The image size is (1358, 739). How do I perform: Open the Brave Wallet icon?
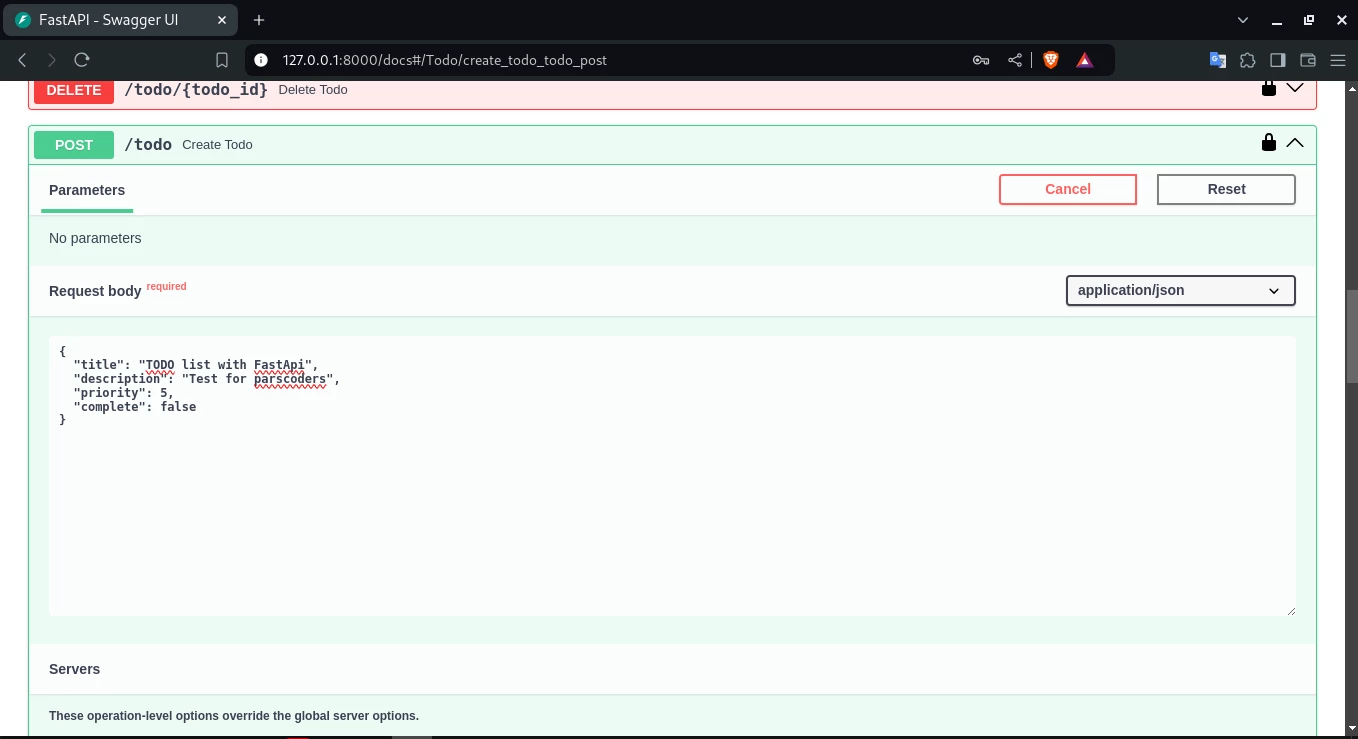point(1307,60)
